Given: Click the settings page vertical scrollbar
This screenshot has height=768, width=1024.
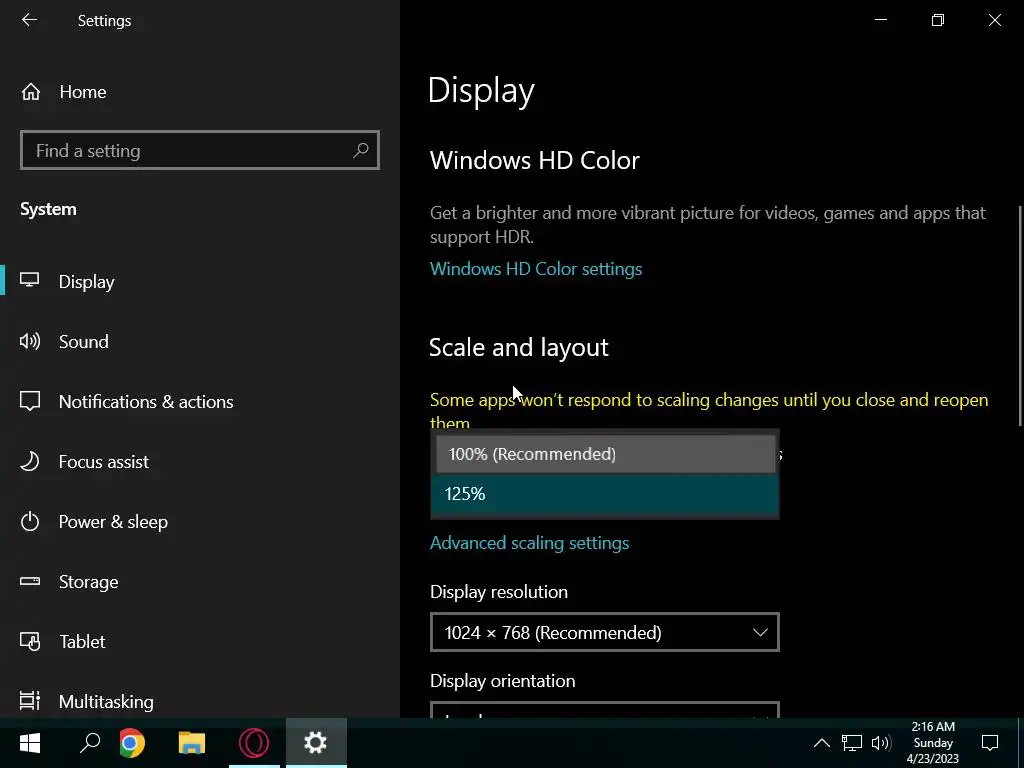Looking at the screenshot, I should [x=1020, y=316].
